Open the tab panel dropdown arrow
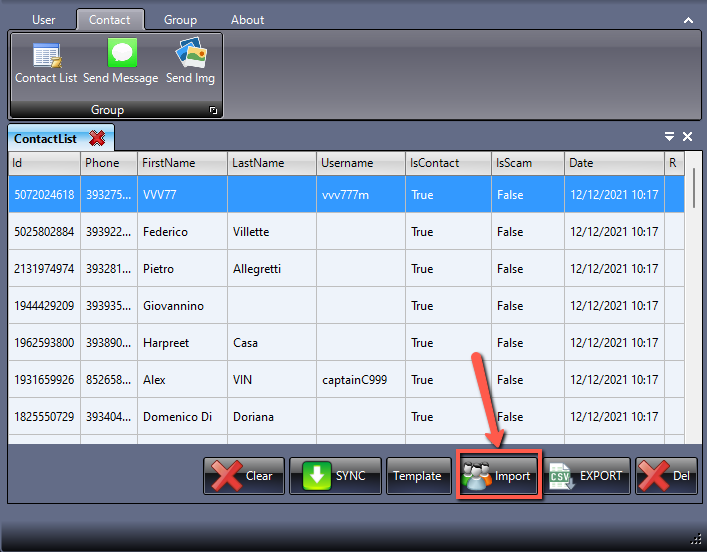 (x=669, y=137)
